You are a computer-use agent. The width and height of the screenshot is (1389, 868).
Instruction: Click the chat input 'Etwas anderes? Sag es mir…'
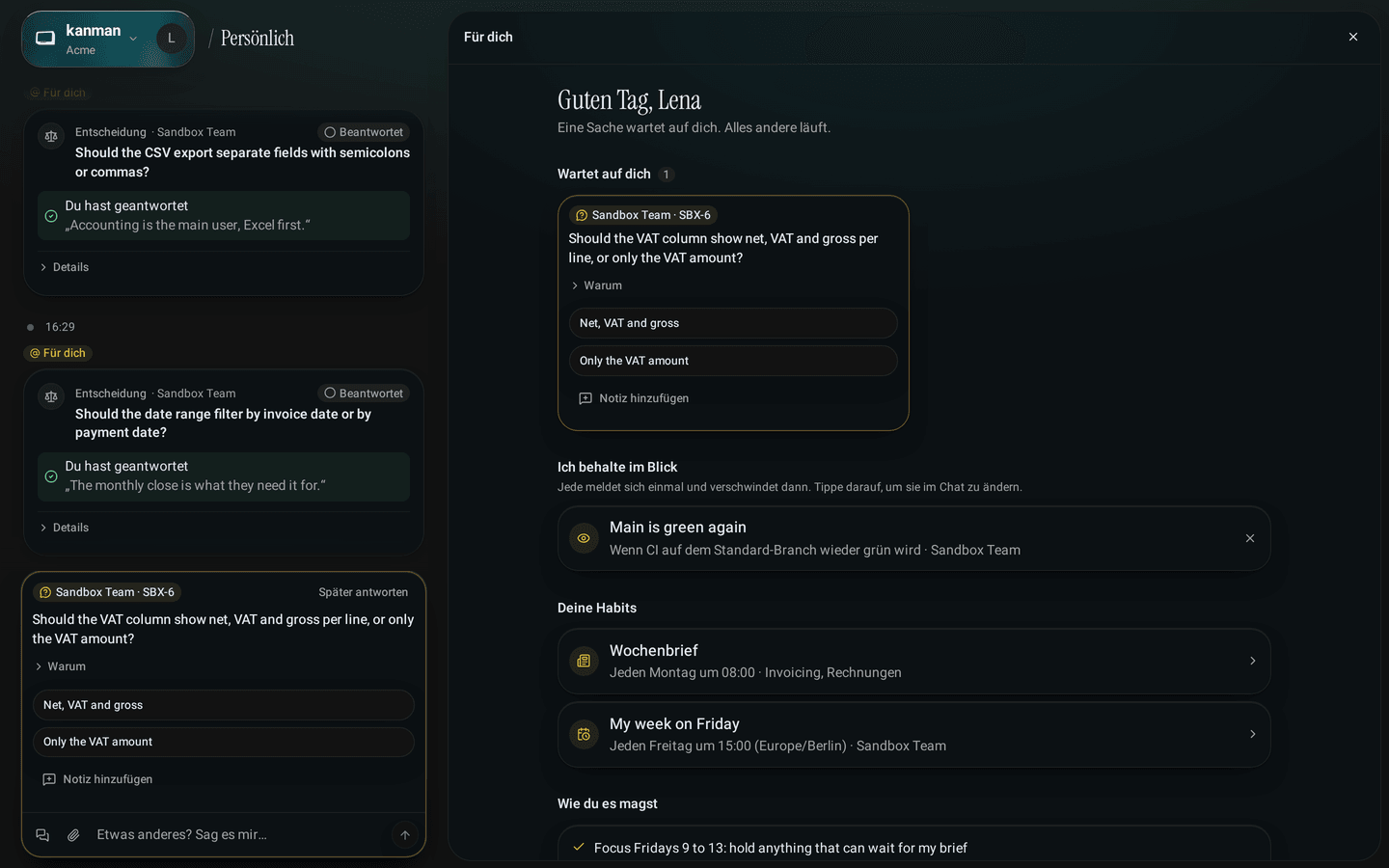point(239,835)
